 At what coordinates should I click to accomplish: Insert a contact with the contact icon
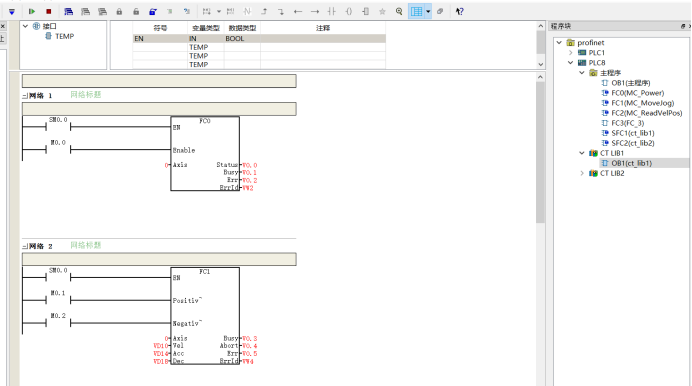coord(332,11)
